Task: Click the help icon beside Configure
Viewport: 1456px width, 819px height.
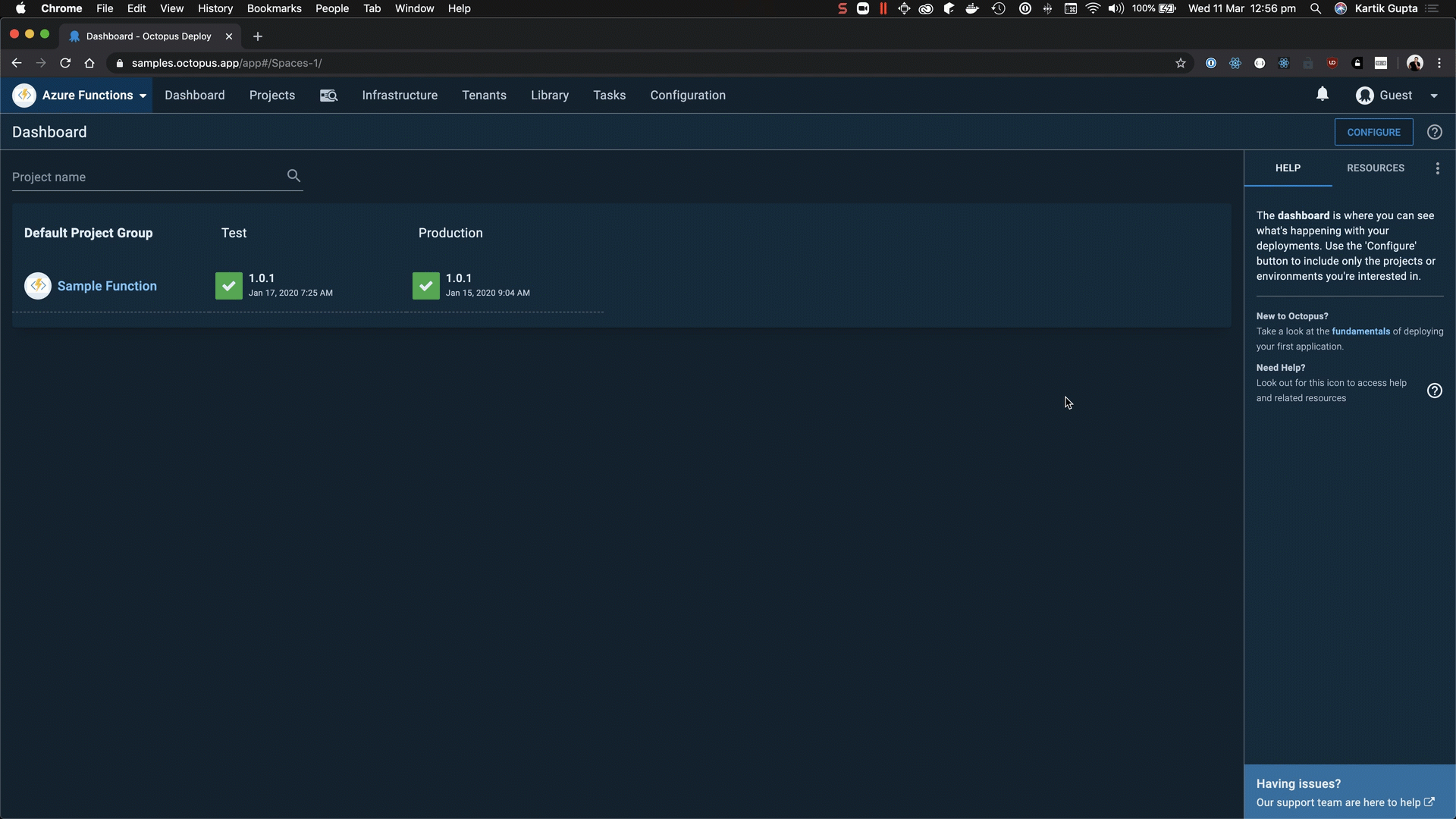Action: [1435, 132]
